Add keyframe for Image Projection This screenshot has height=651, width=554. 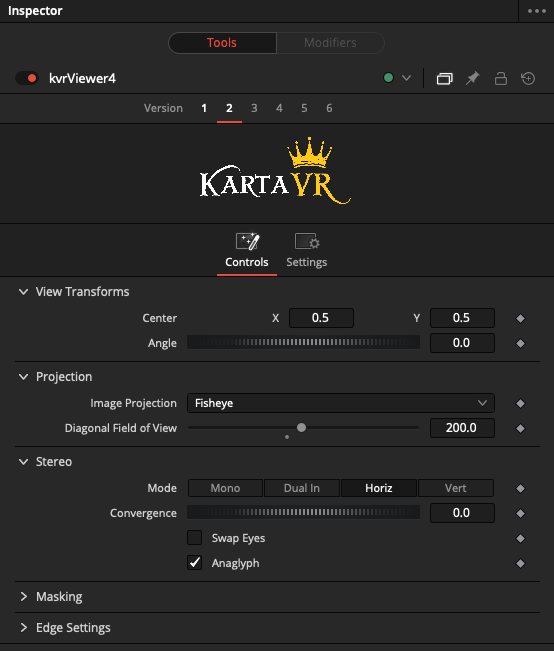[520, 404]
